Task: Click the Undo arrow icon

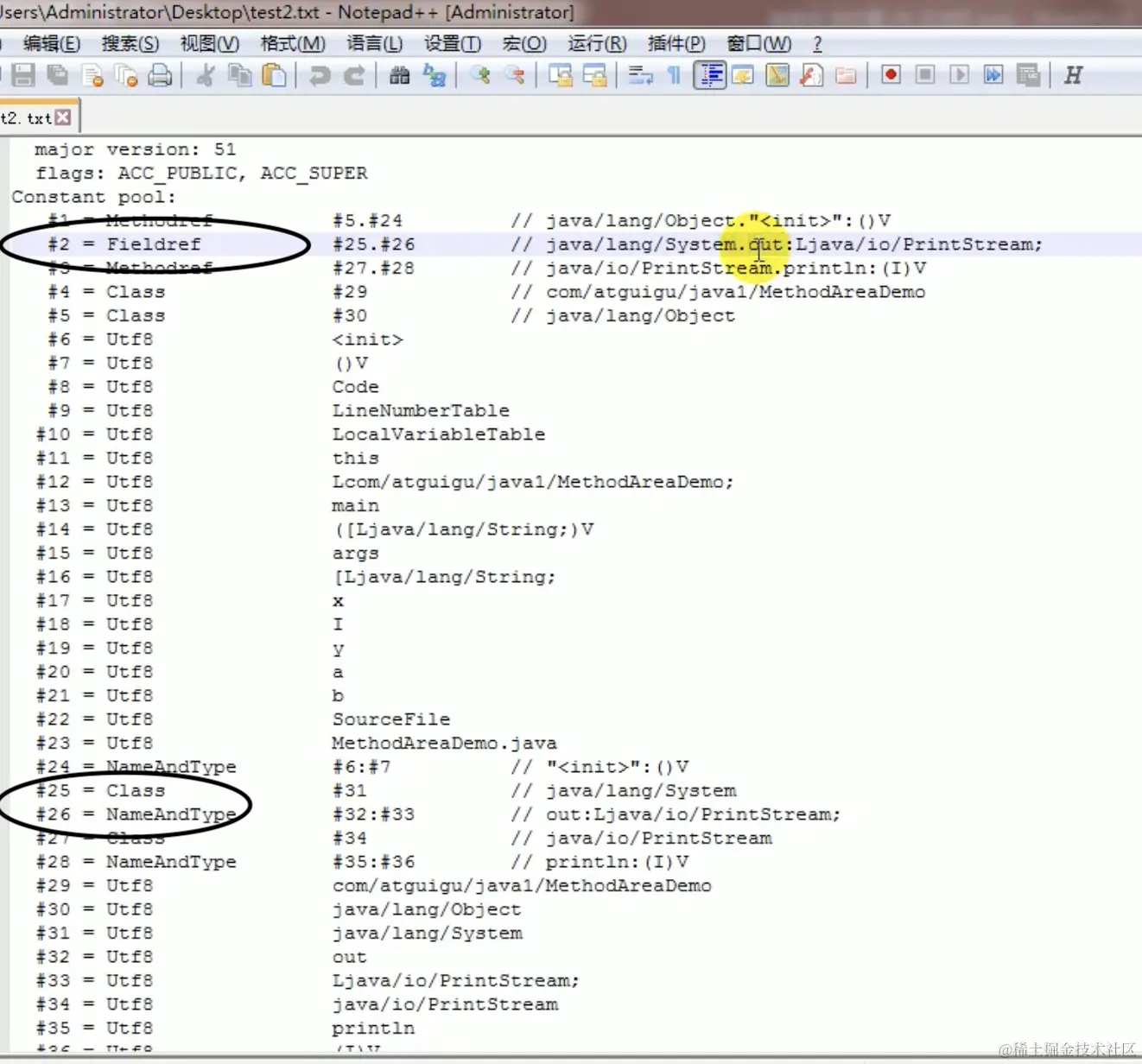Action: point(320,75)
